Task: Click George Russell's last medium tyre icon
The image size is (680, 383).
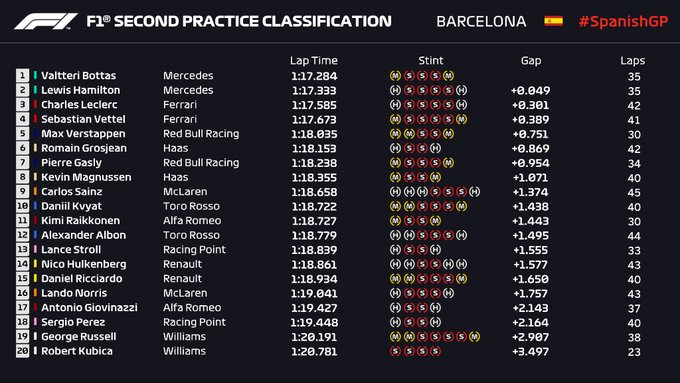Action: 474,337
